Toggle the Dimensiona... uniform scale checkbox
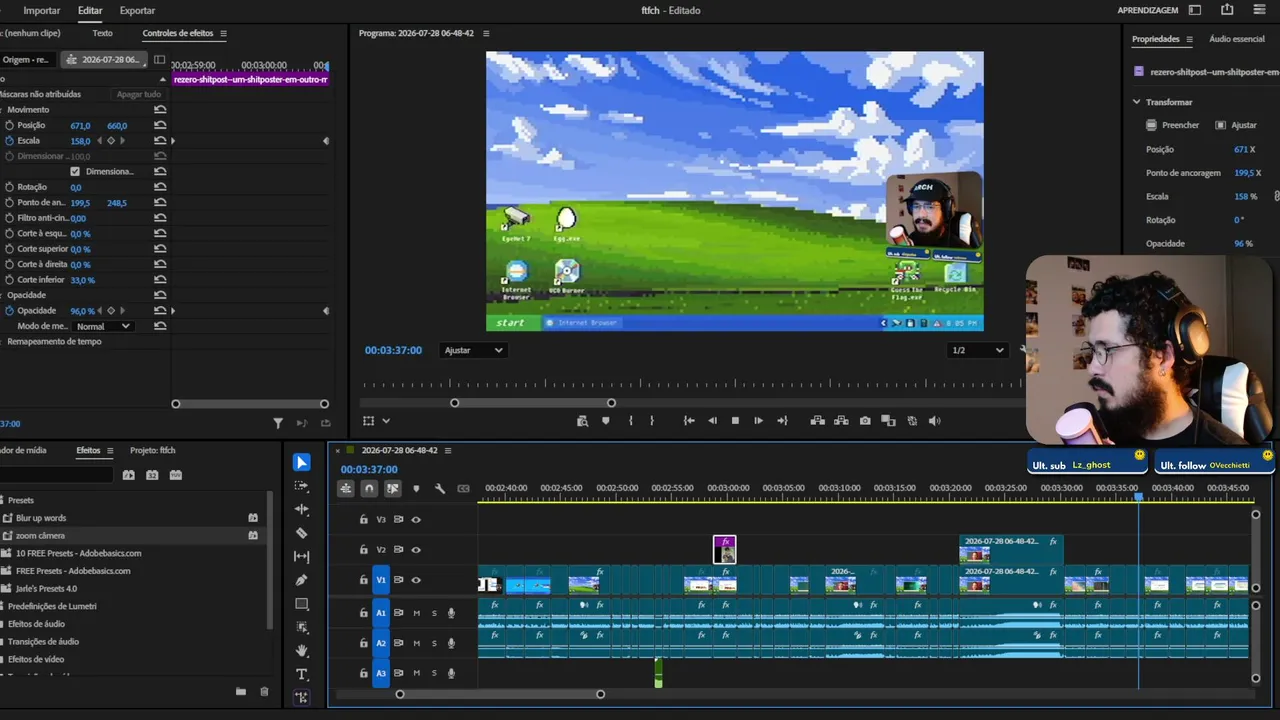The height and width of the screenshot is (720, 1280). 75,172
